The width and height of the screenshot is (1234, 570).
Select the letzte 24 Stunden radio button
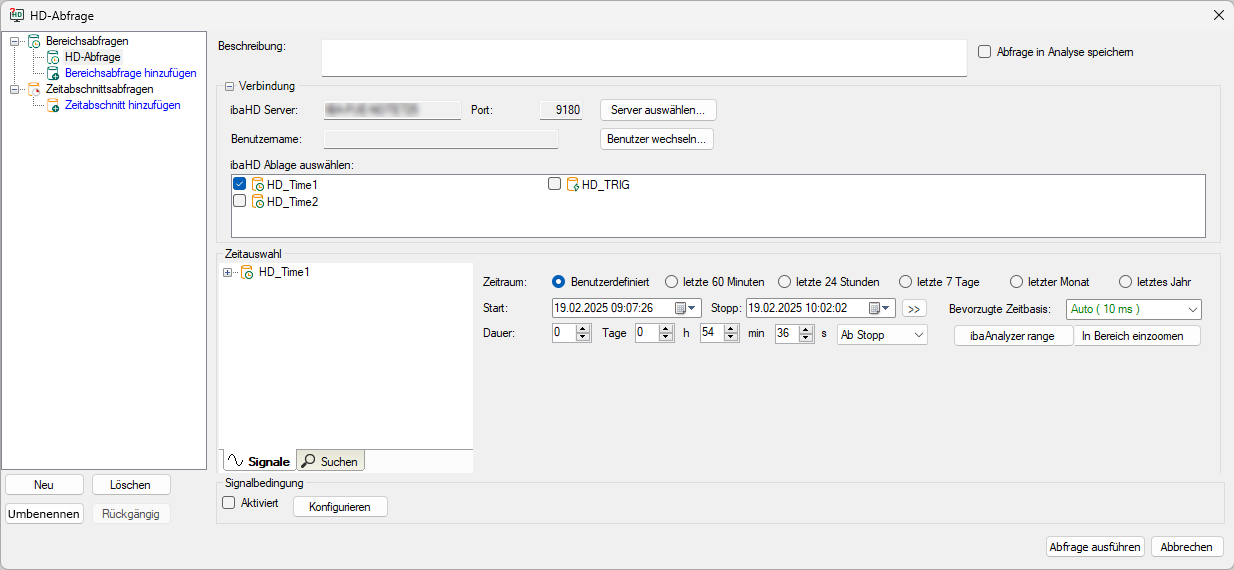pos(785,282)
